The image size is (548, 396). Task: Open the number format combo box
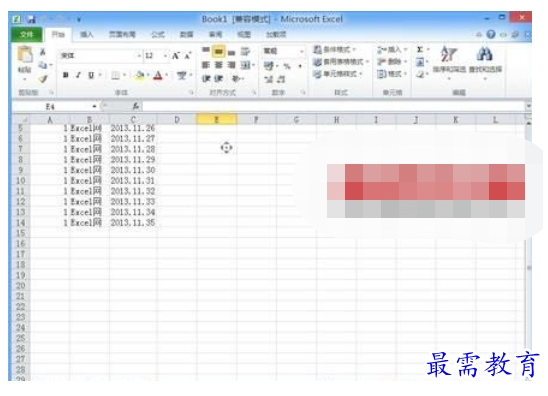(283, 51)
